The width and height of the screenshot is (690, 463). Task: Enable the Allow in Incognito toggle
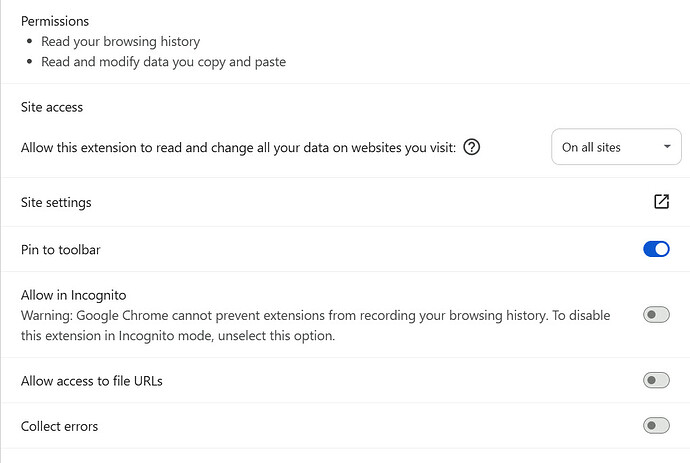pyautogui.click(x=656, y=315)
